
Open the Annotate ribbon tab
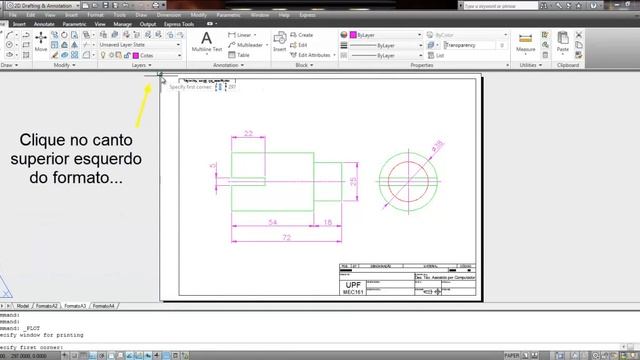coord(44,24)
